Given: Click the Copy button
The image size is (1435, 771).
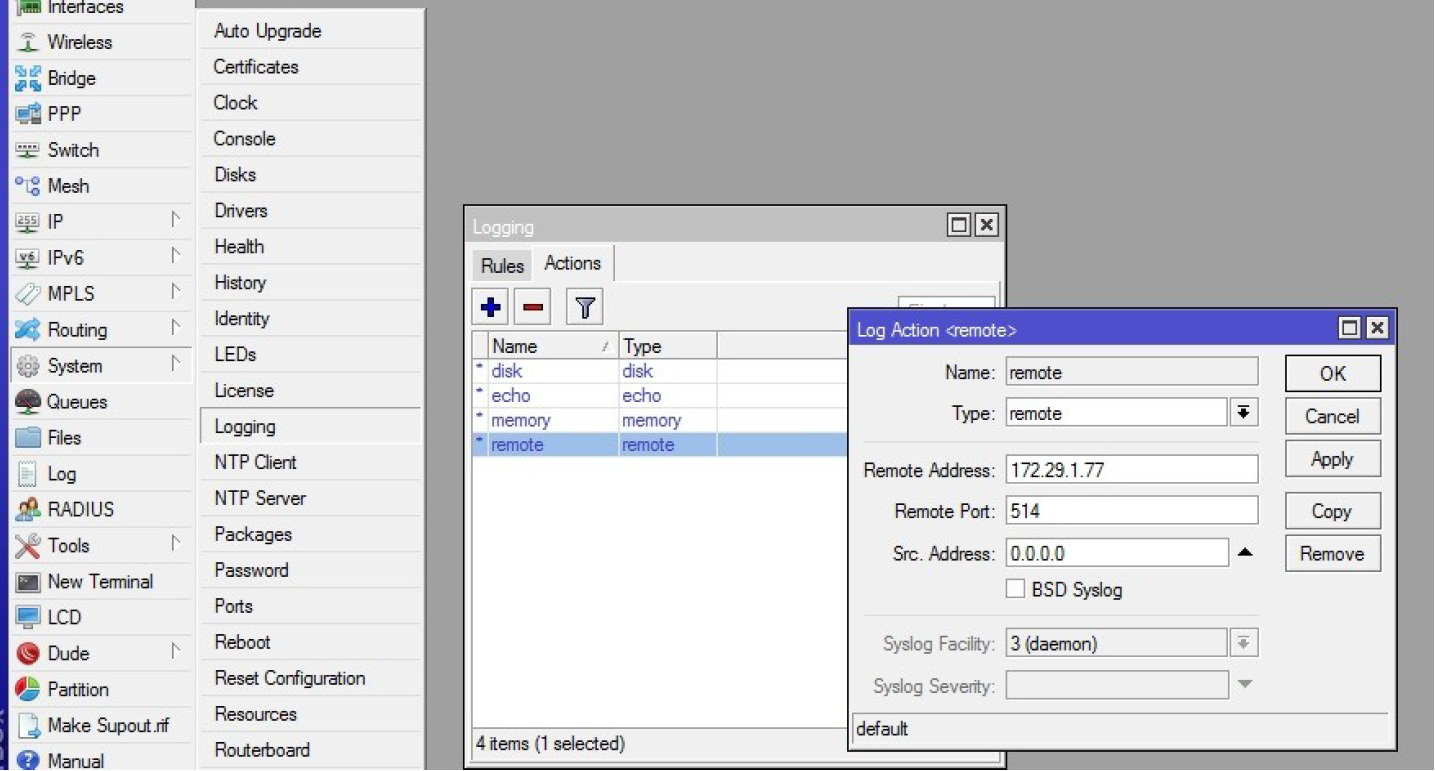Looking at the screenshot, I should point(1331,511).
